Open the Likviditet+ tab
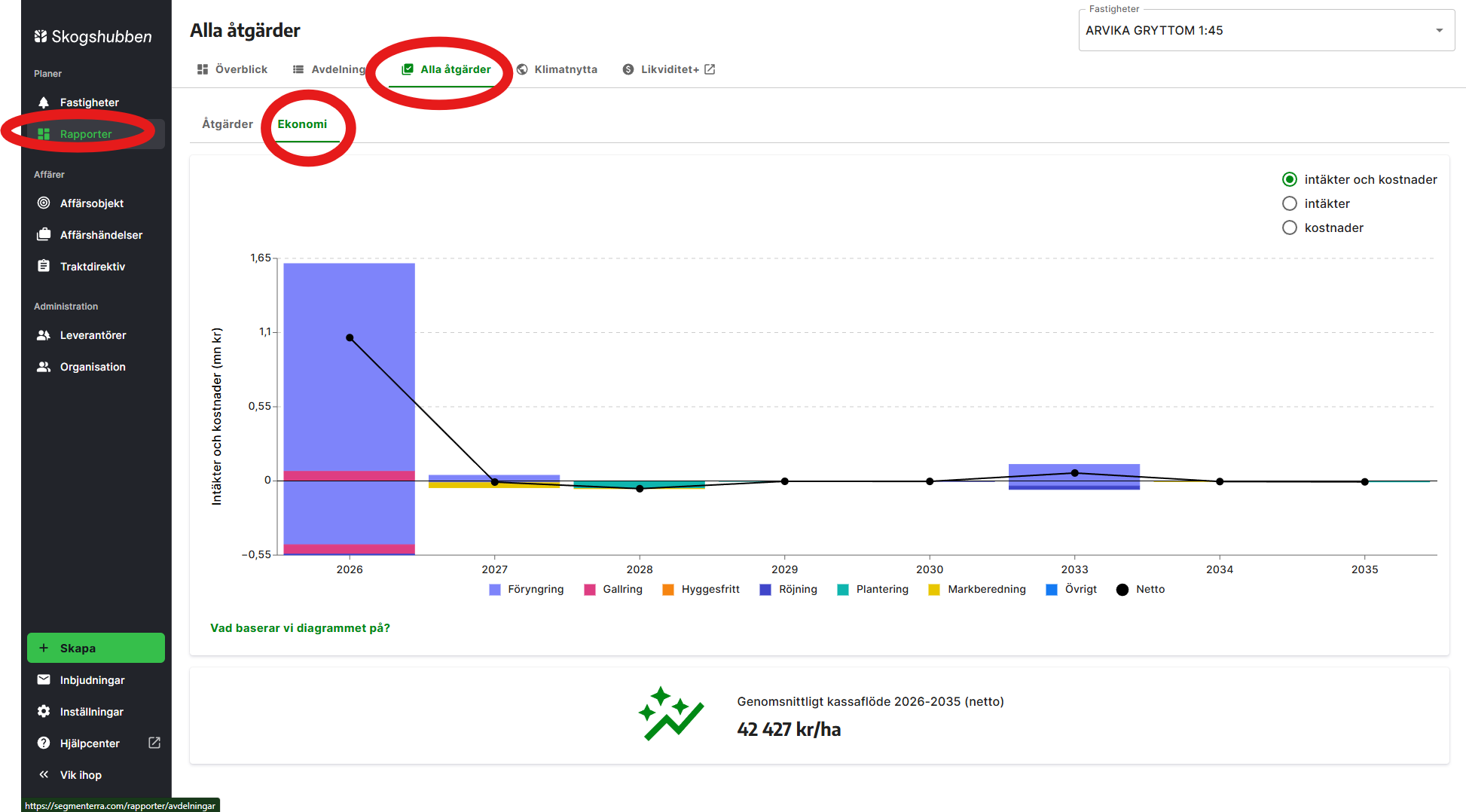 tap(669, 69)
